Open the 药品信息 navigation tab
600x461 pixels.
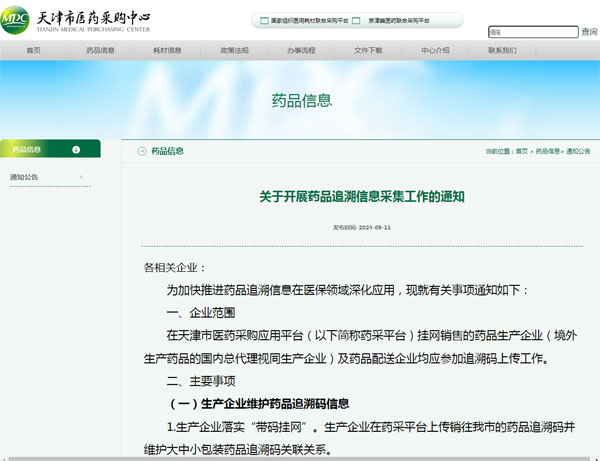(x=100, y=50)
